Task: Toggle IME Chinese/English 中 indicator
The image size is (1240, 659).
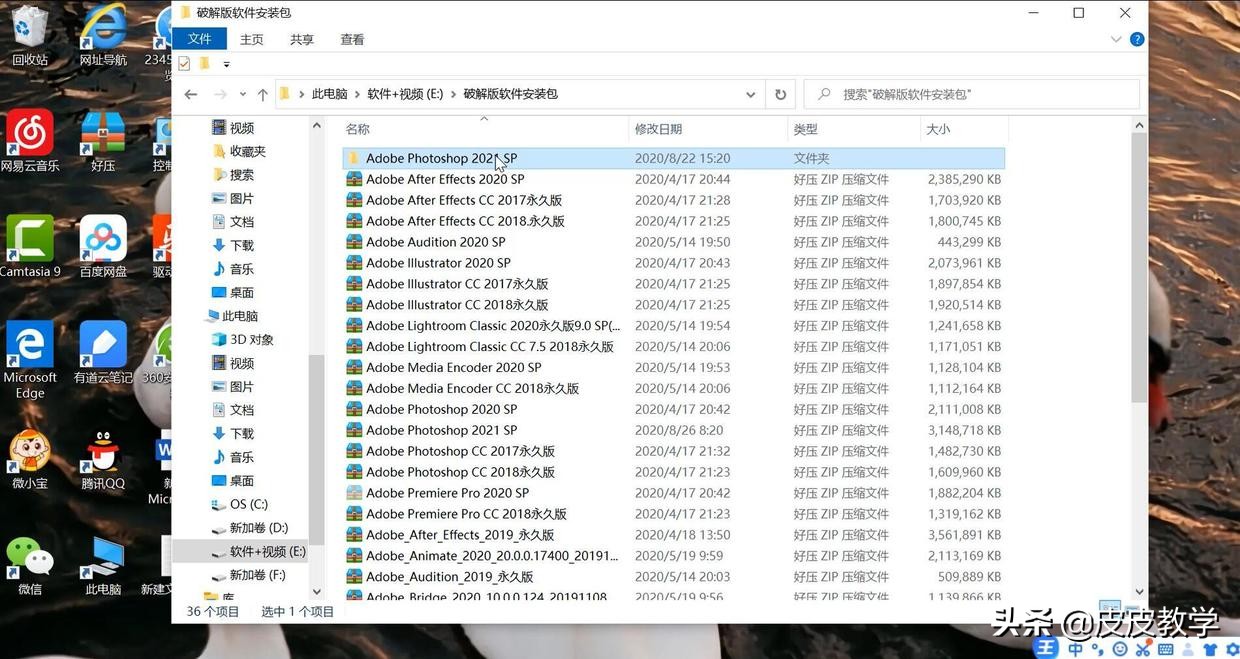Action: [1075, 648]
